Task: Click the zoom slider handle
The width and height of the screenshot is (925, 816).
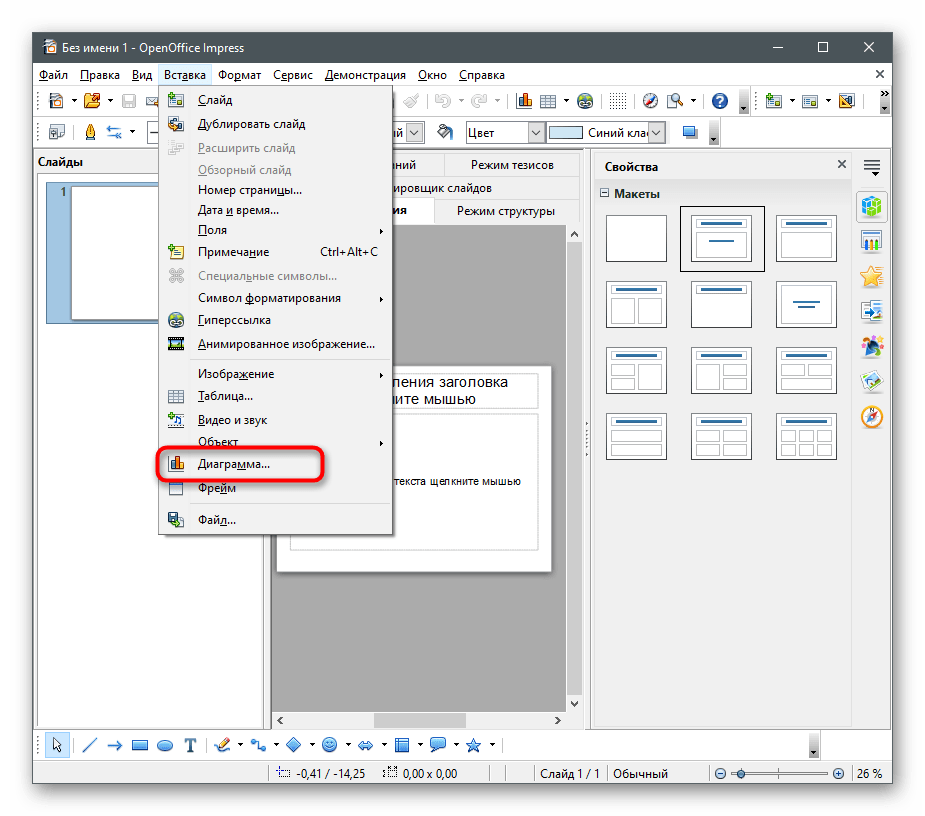Action: [739, 774]
